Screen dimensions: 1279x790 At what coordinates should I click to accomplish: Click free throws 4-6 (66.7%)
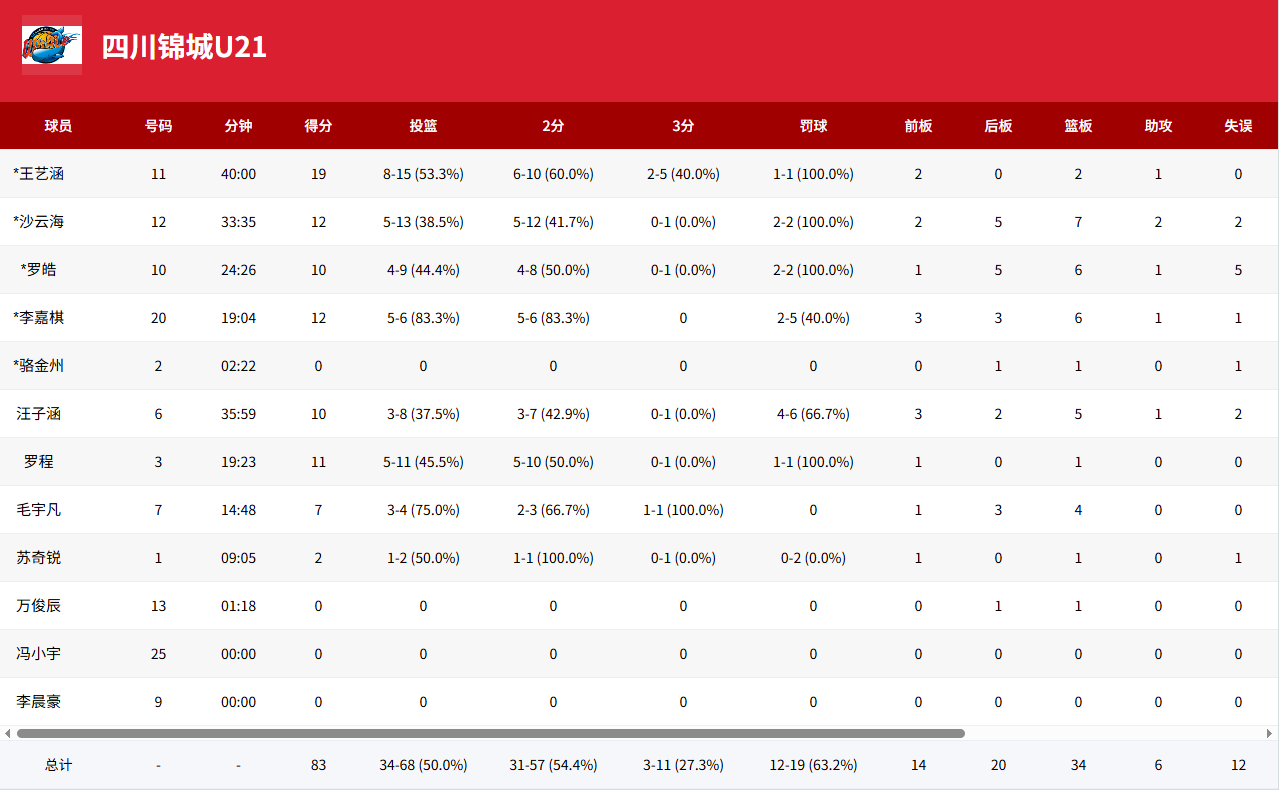coord(813,414)
